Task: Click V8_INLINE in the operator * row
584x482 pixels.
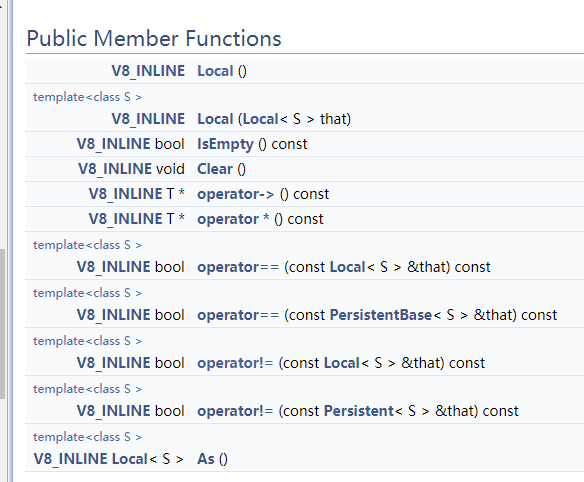Action: (126, 219)
